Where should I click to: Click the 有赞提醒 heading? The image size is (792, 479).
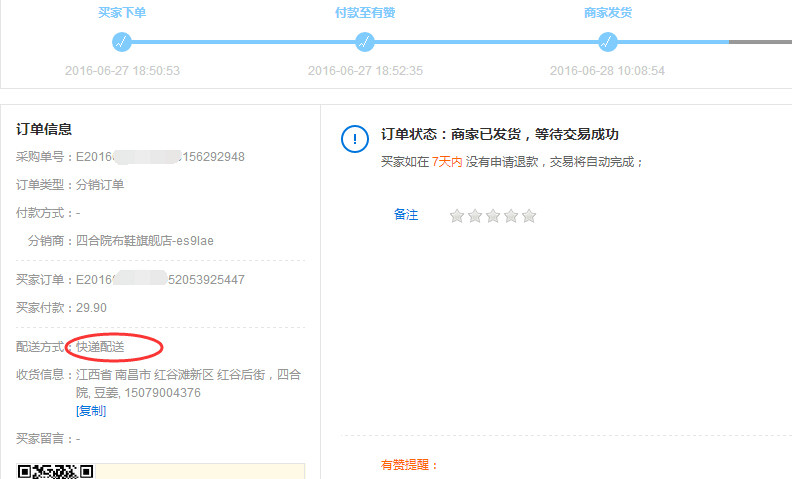(x=410, y=465)
